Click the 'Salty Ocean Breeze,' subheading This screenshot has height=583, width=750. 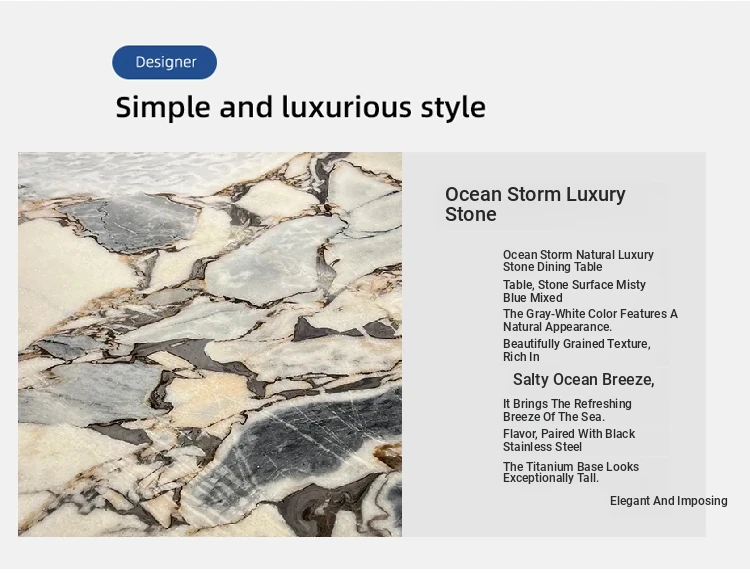(x=584, y=380)
